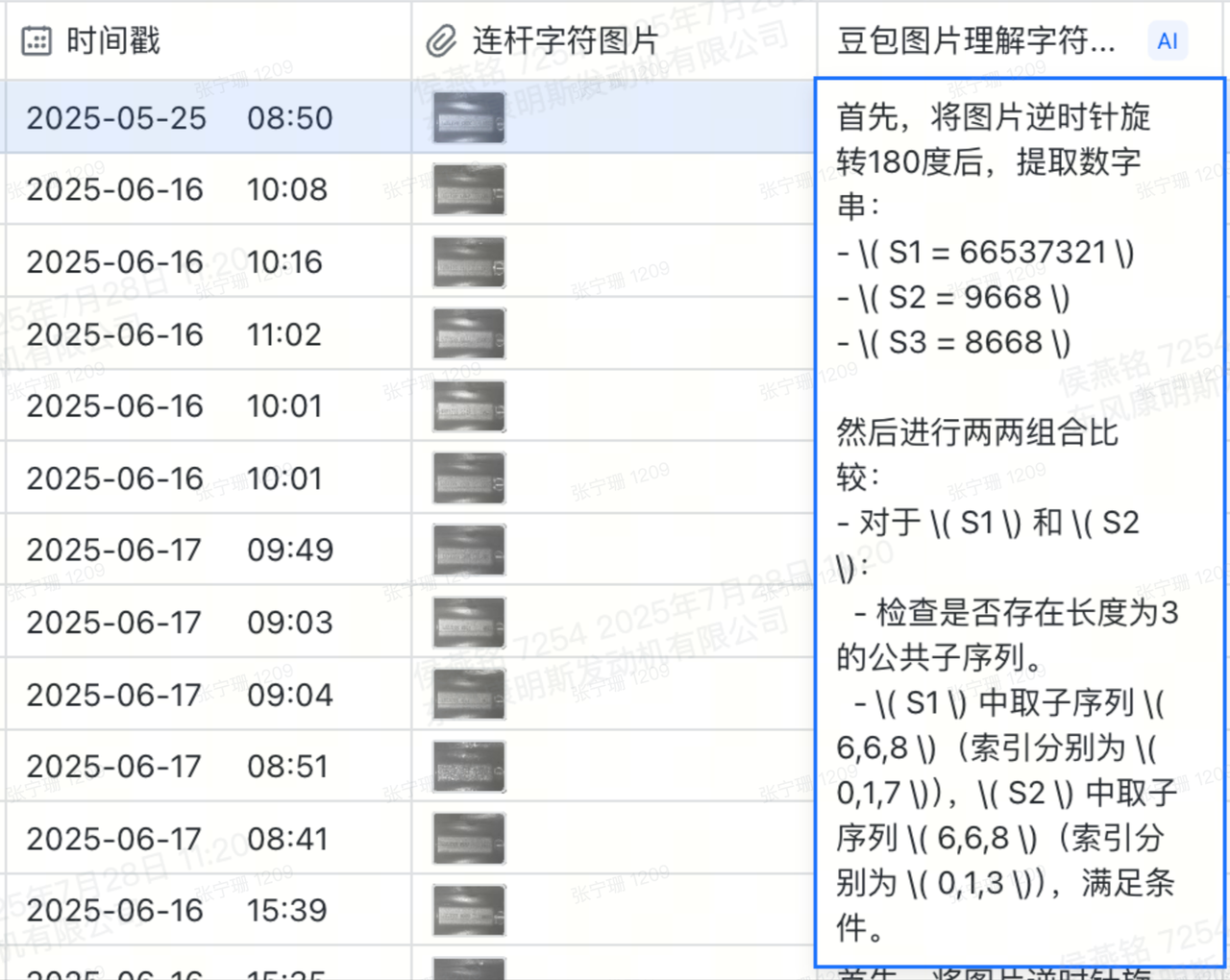1230x980 pixels.
Task: Click the calendar icon in the 时间戳 header
Action: coord(37,41)
